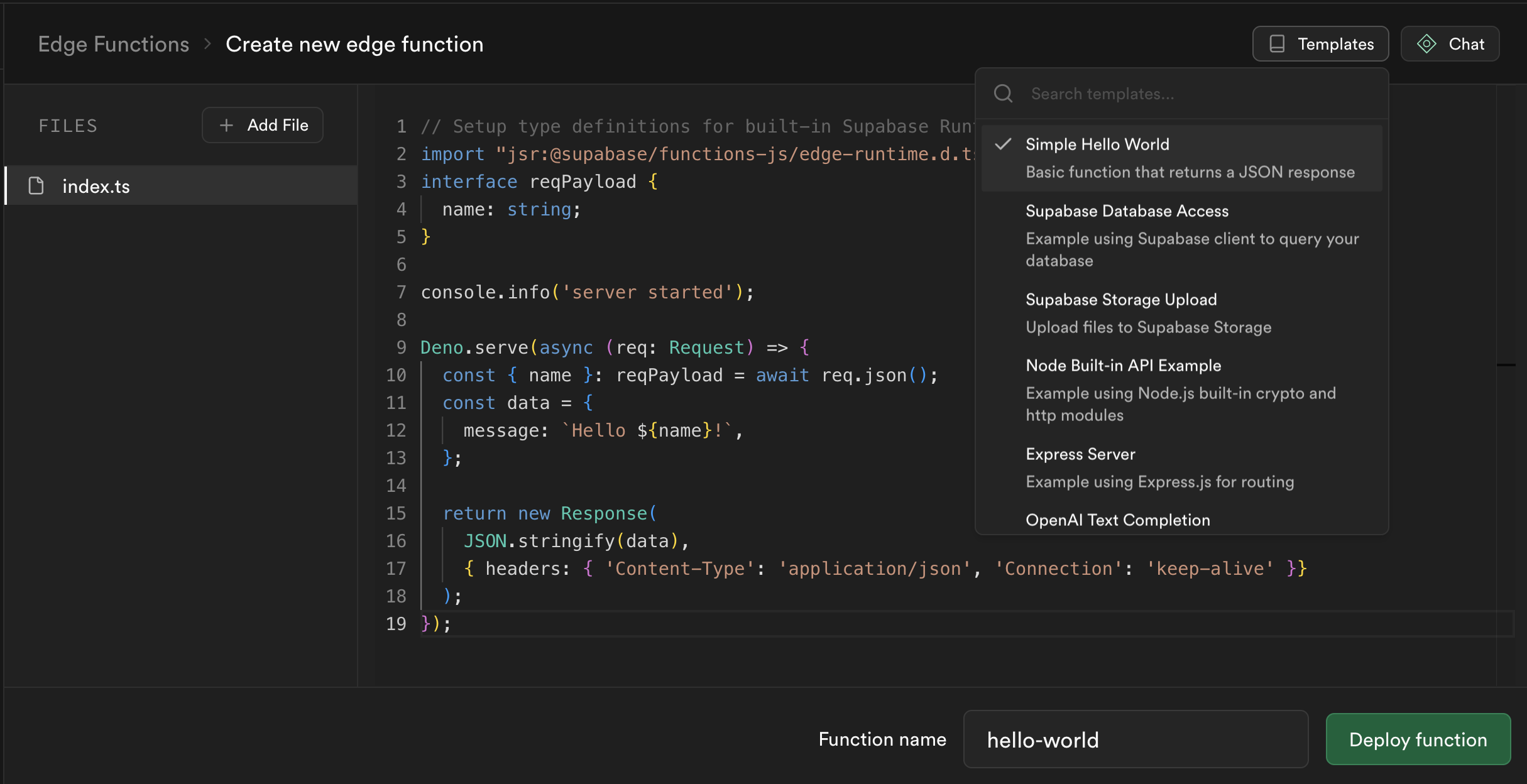Click the Edge Functions breadcrumb link

[114, 44]
